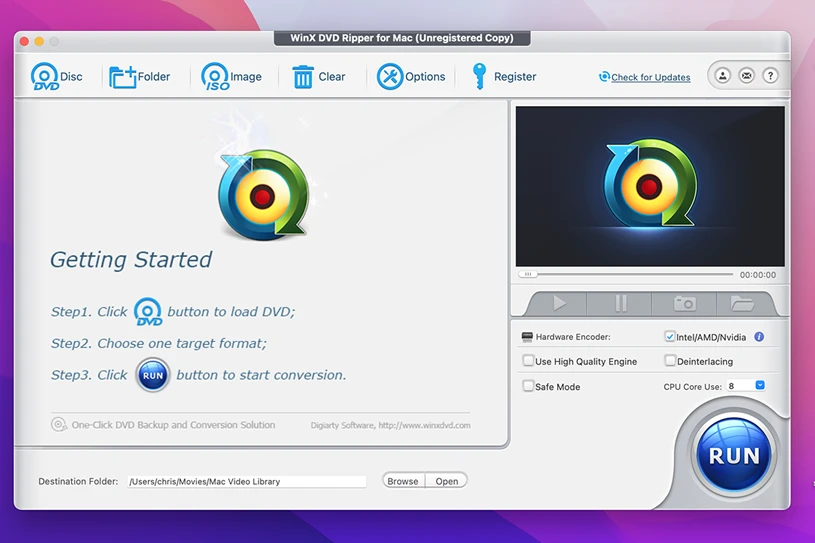
Task: Click the Digiarty Software website text
Action: (x=390, y=425)
